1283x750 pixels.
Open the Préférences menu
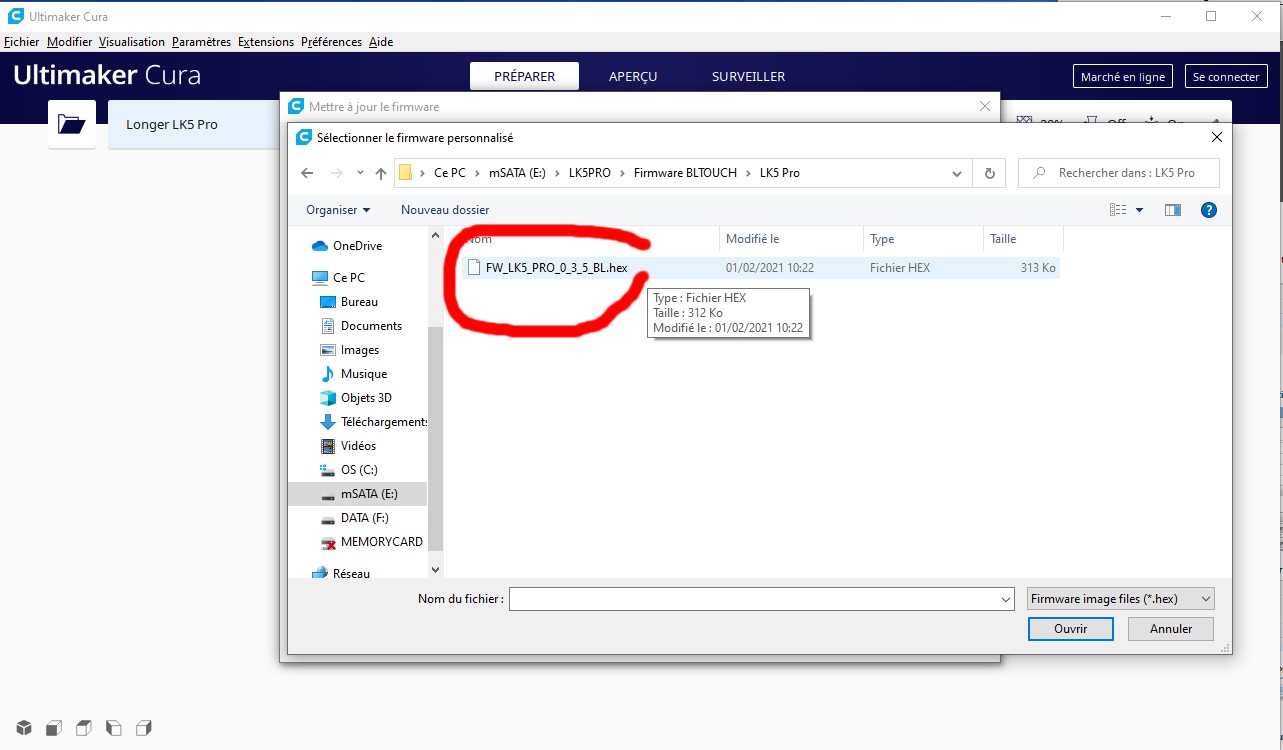pyautogui.click(x=331, y=42)
